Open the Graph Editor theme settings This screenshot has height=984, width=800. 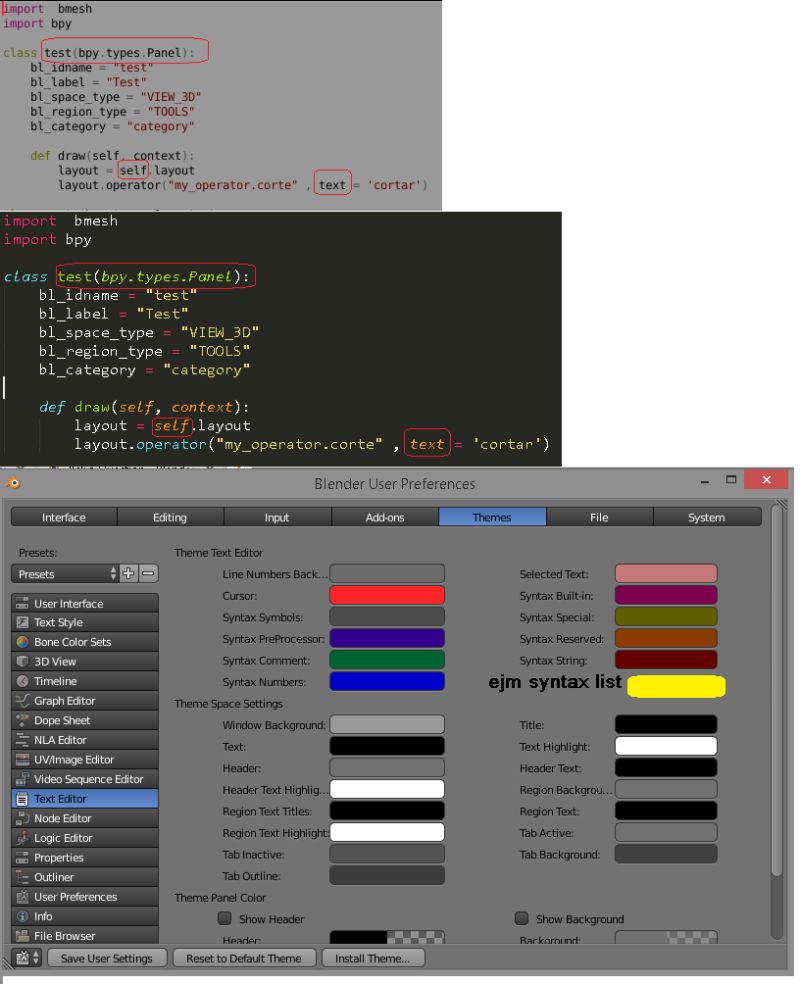[x=84, y=700]
